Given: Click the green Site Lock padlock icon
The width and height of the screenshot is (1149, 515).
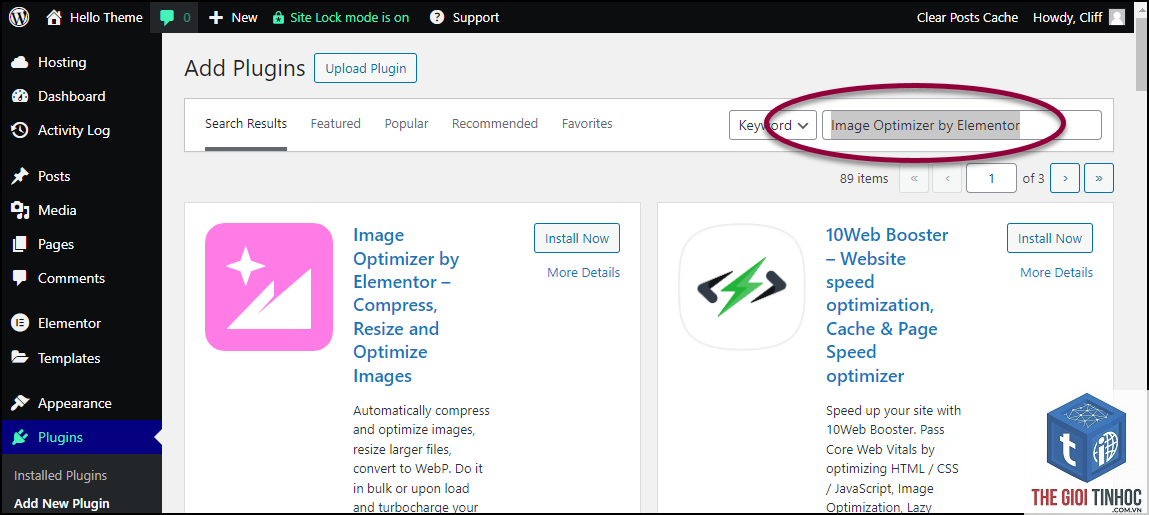Looking at the screenshot, I should pyautogui.click(x=278, y=18).
